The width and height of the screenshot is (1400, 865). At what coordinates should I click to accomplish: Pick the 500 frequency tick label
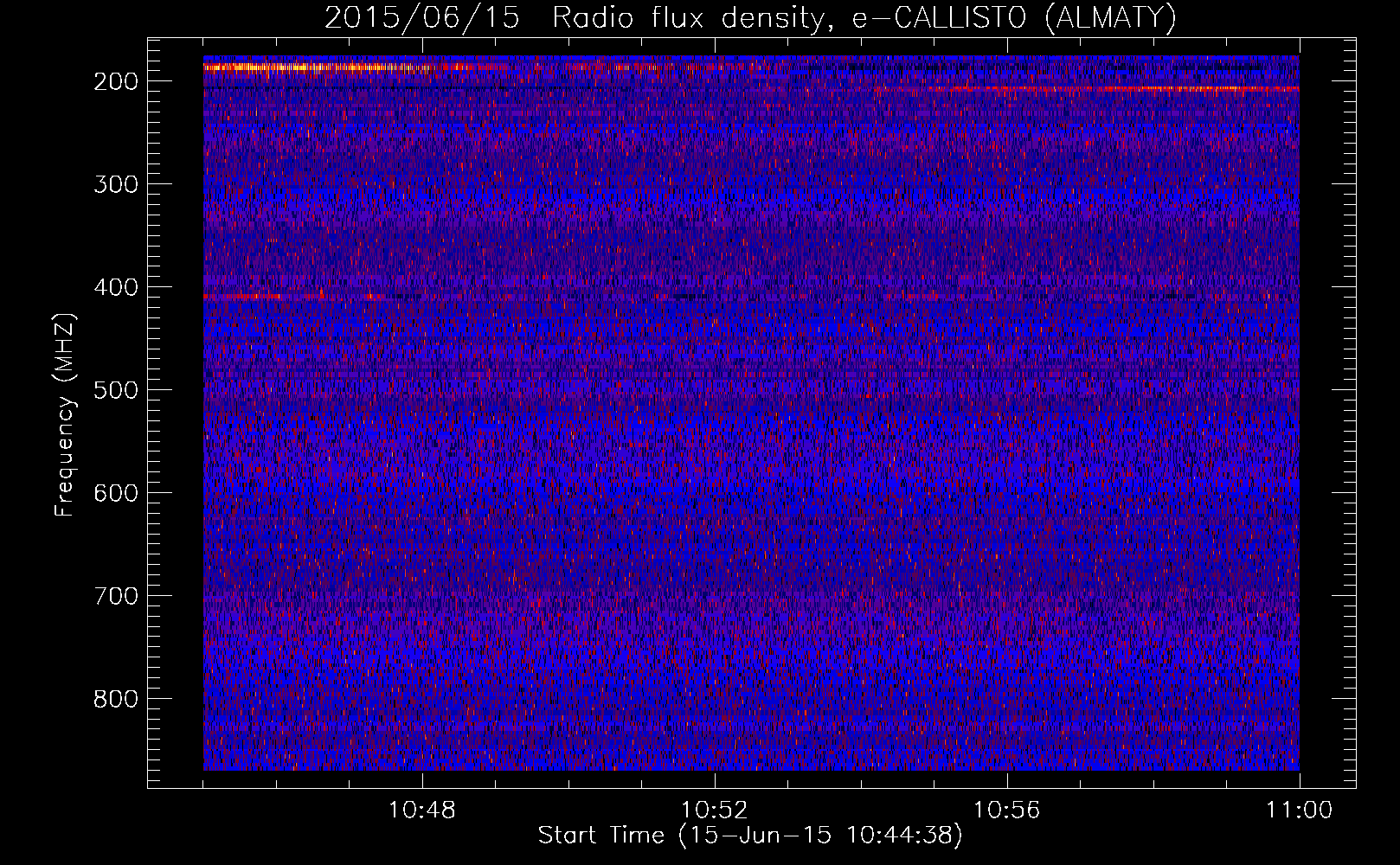[115, 390]
